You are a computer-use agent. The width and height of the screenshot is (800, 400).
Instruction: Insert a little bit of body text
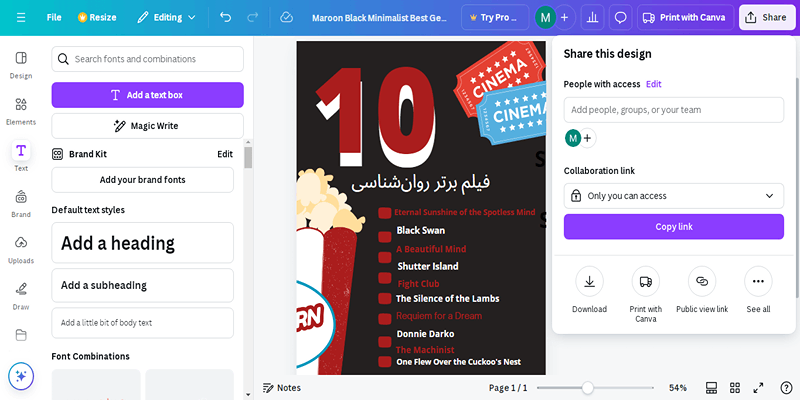(142, 322)
